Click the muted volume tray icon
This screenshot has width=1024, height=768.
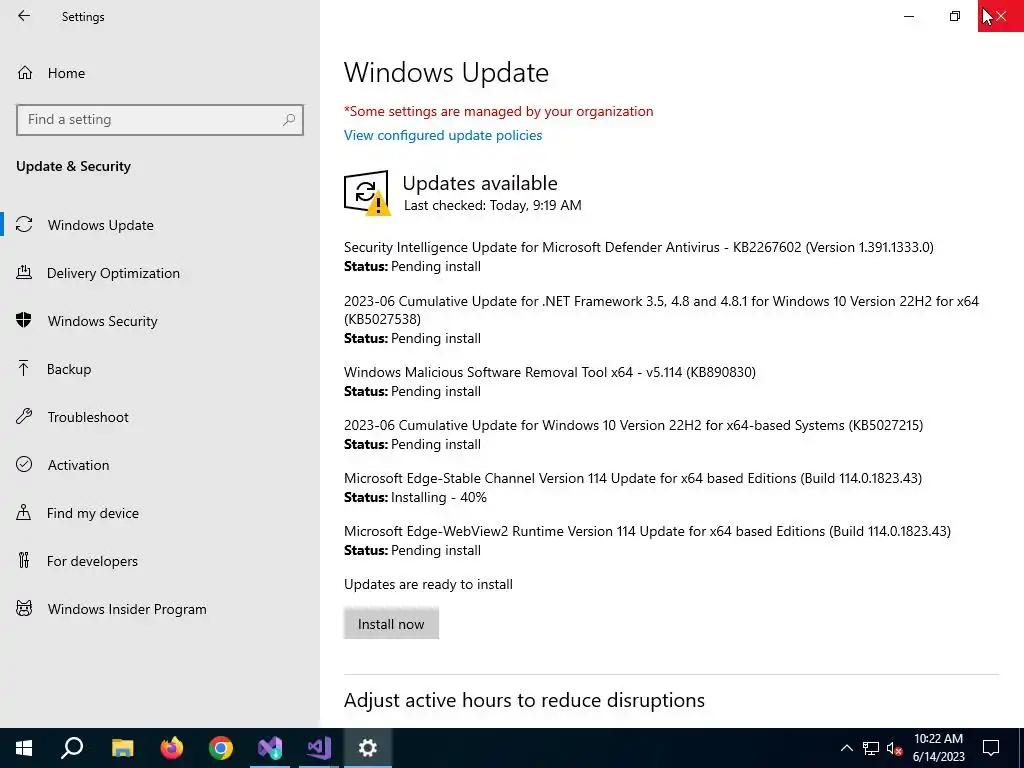coord(894,748)
